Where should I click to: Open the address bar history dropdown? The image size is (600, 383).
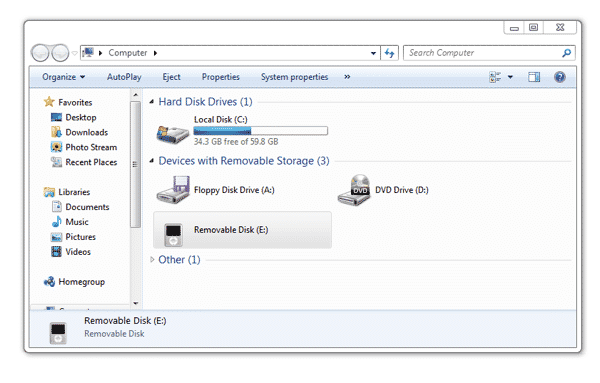point(373,53)
